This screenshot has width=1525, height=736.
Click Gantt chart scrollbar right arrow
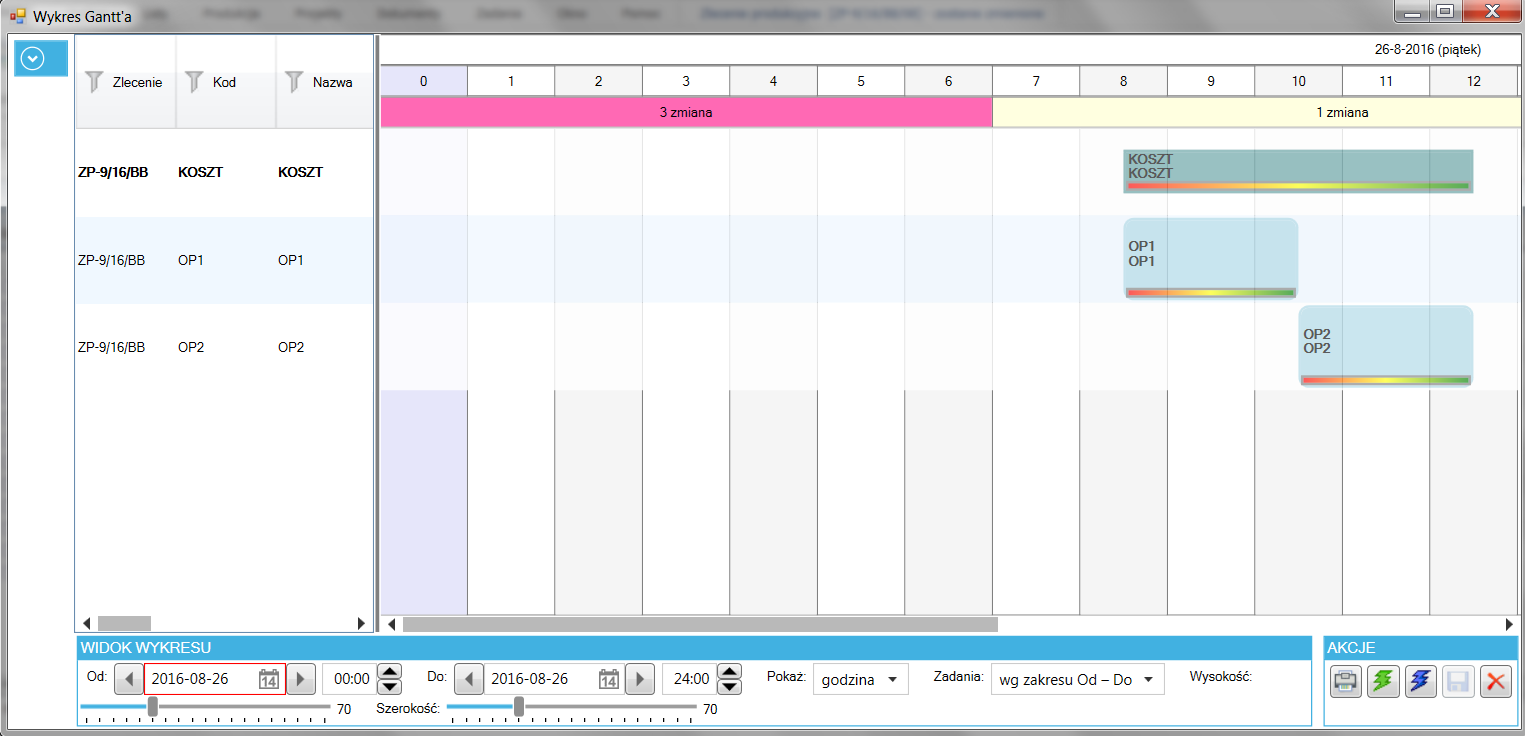[x=1510, y=624]
